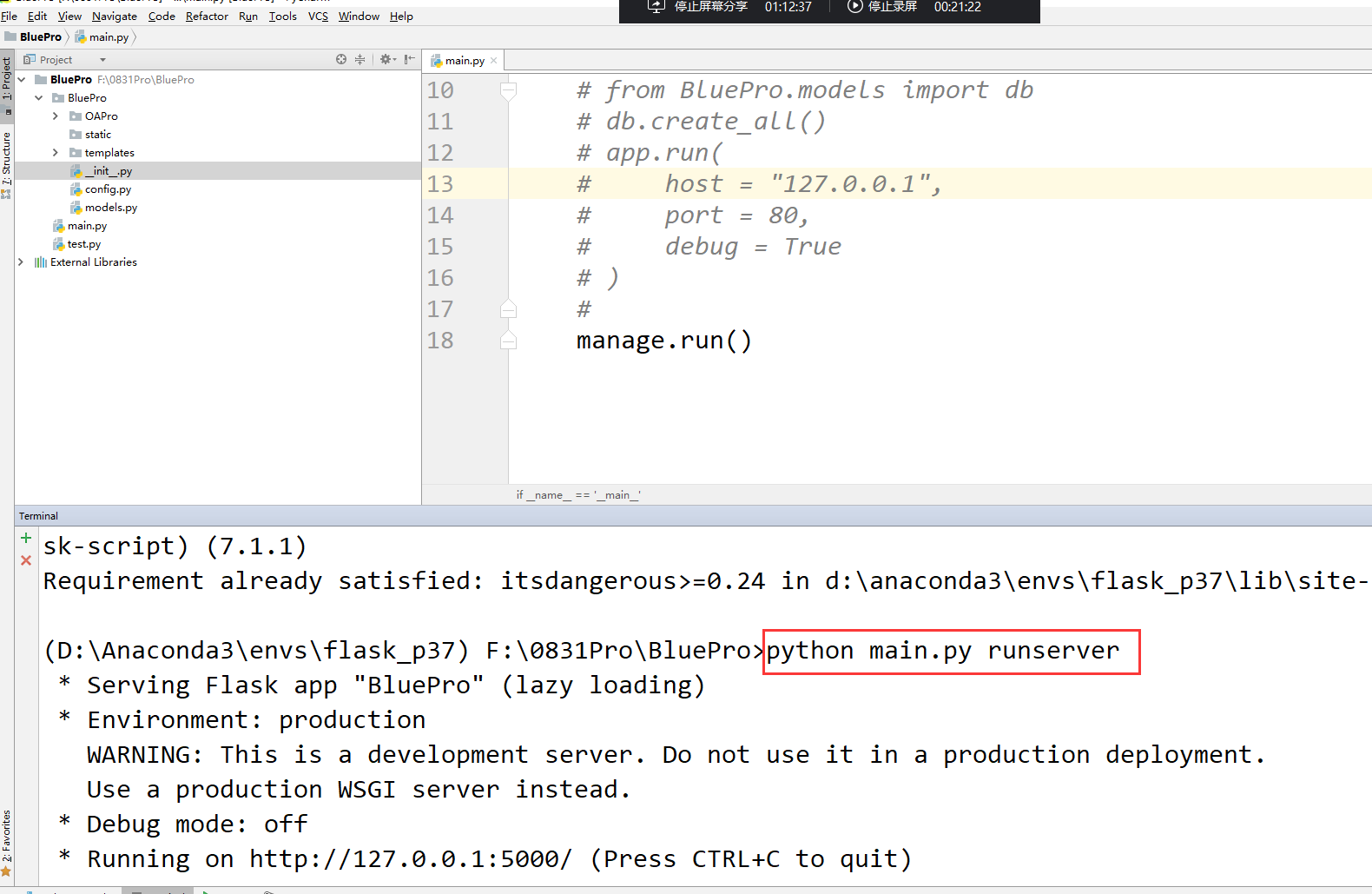
Task: Expand the templates folder
Action: click(x=56, y=153)
